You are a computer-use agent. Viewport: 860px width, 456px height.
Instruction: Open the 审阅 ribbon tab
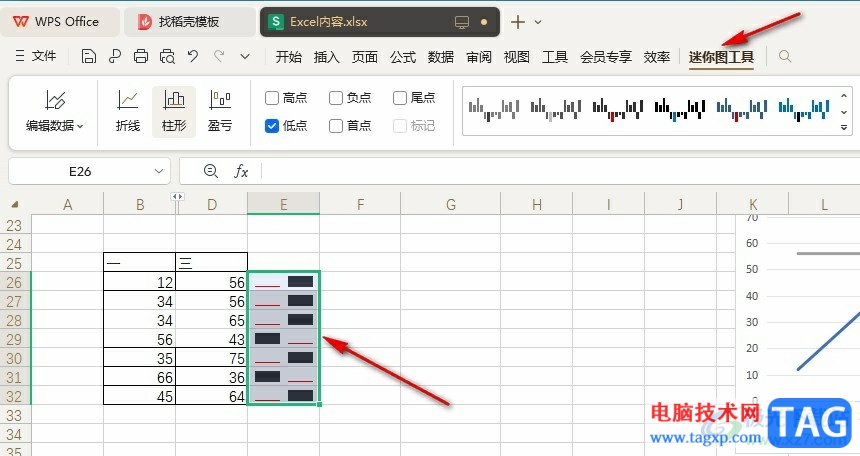point(479,57)
